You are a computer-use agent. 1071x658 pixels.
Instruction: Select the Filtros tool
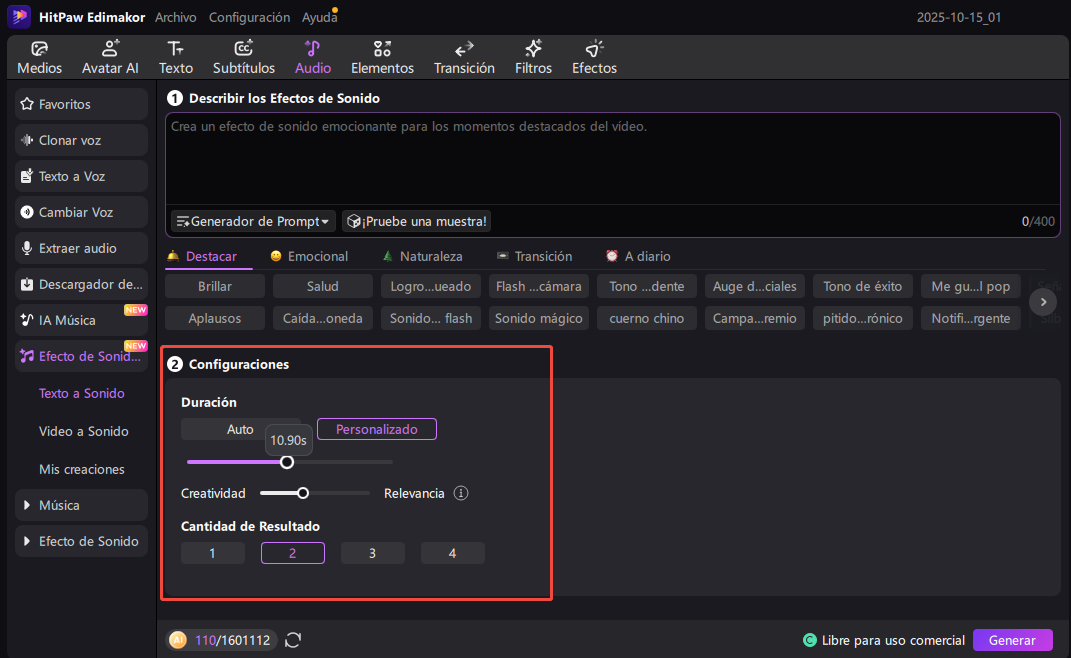coord(533,57)
